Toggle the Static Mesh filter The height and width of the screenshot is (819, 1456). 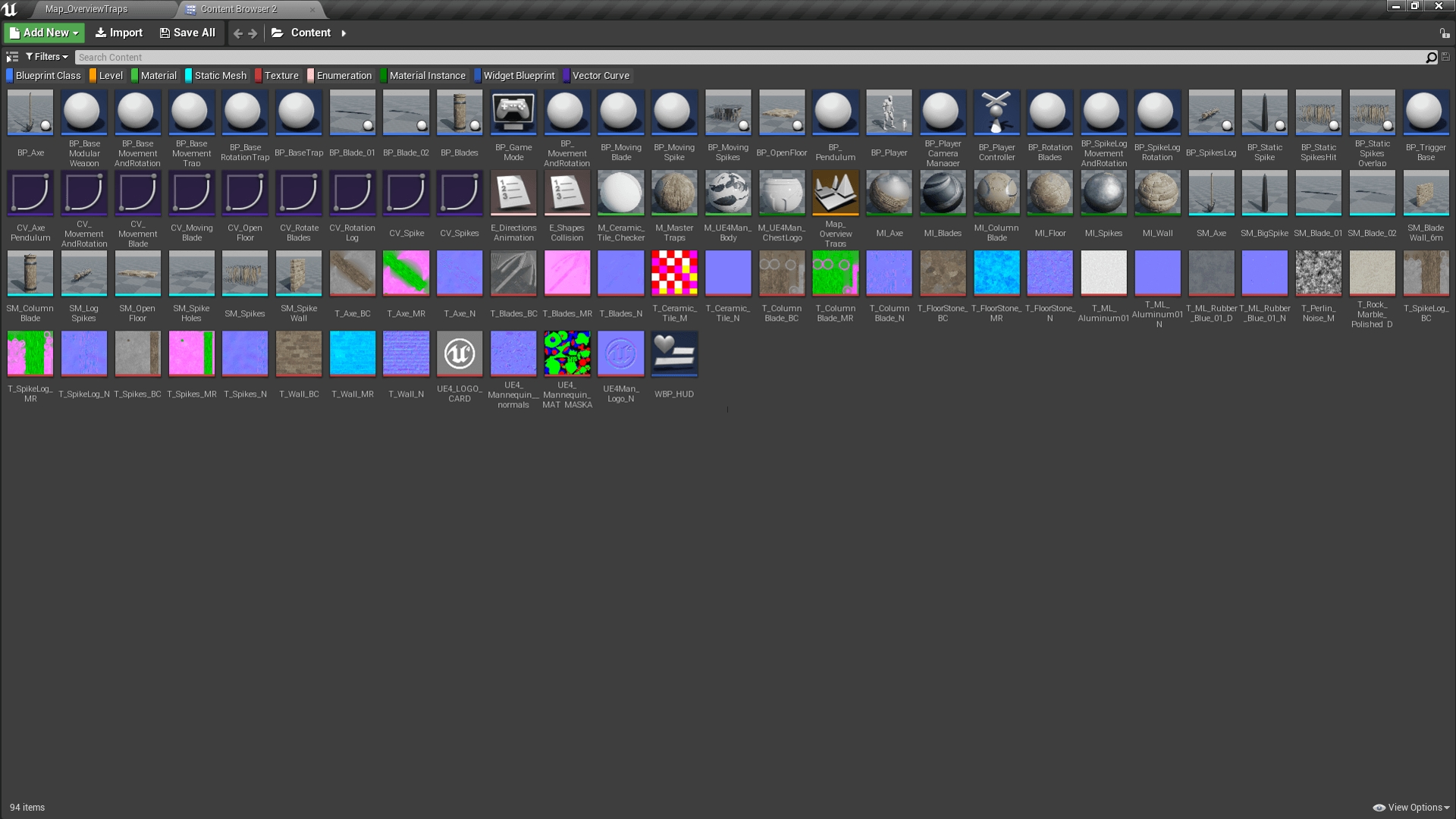coord(217,76)
